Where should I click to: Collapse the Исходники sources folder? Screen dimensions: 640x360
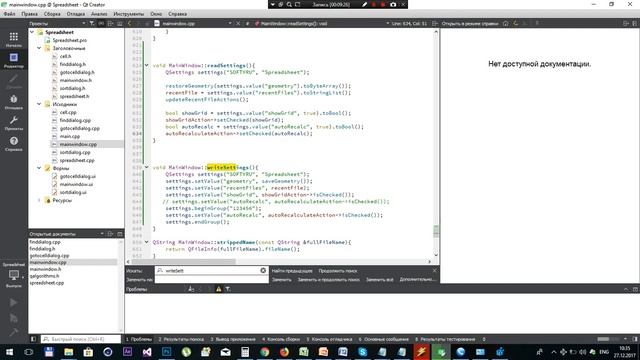40,104
